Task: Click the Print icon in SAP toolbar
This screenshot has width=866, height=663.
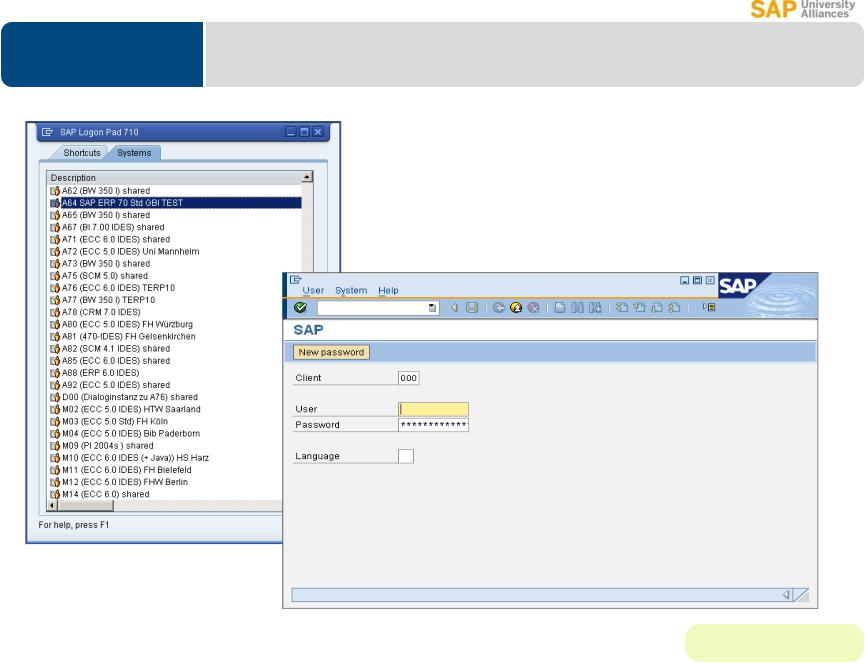Action: pyautogui.click(x=559, y=307)
